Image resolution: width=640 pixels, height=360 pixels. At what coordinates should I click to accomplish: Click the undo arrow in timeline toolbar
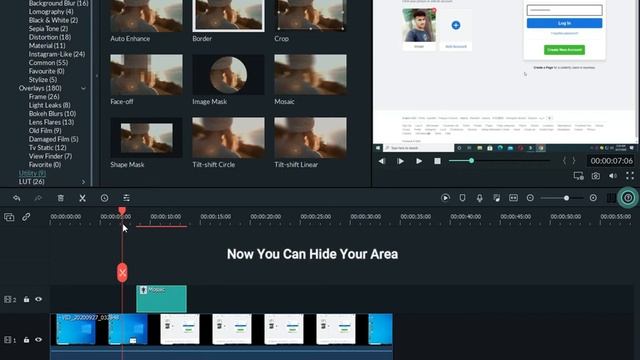pyautogui.click(x=17, y=198)
